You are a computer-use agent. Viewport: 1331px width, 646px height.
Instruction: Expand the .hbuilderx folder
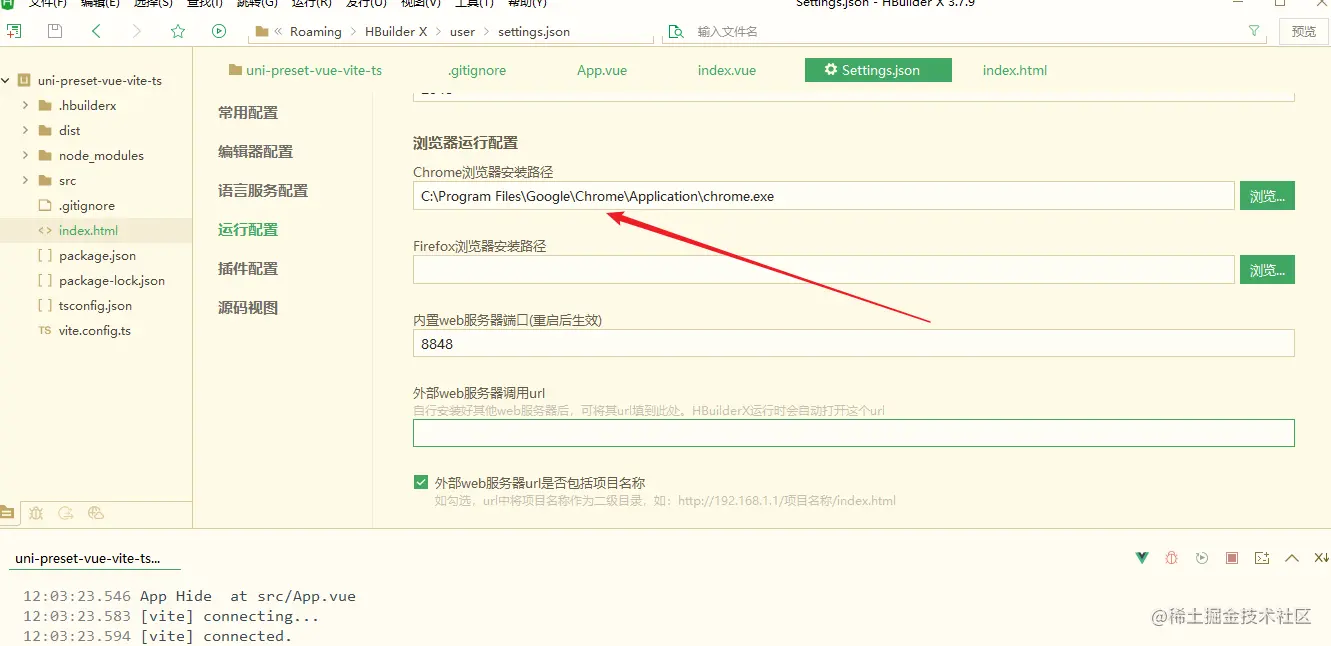[26, 105]
